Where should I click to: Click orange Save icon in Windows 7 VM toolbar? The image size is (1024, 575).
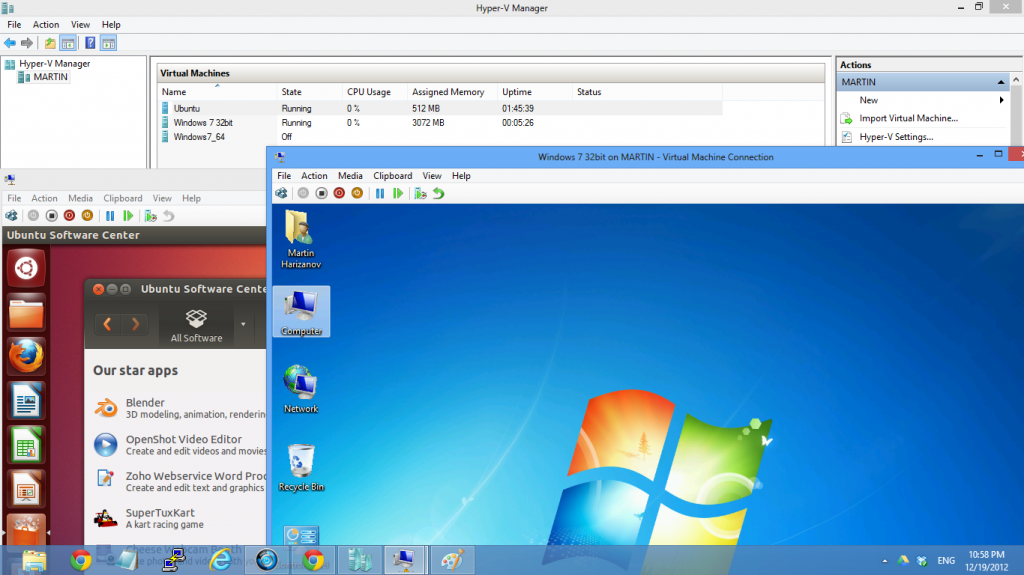tap(357, 193)
